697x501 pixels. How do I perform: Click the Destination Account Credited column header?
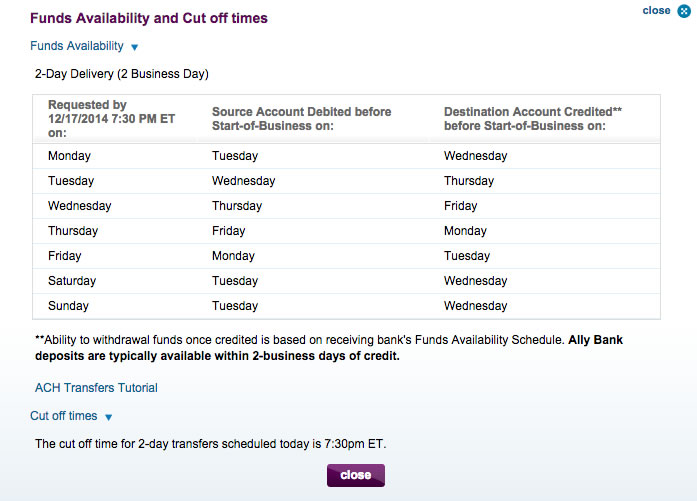tap(533, 119)
